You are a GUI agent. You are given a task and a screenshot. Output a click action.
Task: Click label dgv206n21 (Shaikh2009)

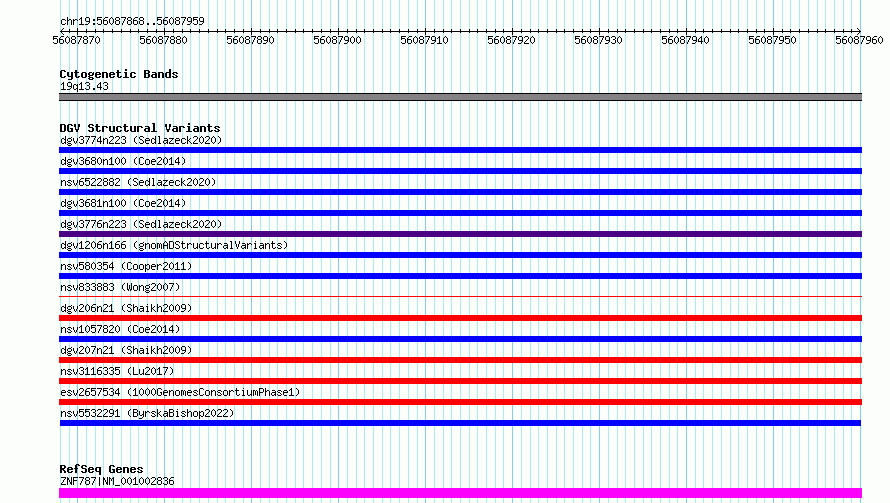pyautogui.click(x=126, y=308)
